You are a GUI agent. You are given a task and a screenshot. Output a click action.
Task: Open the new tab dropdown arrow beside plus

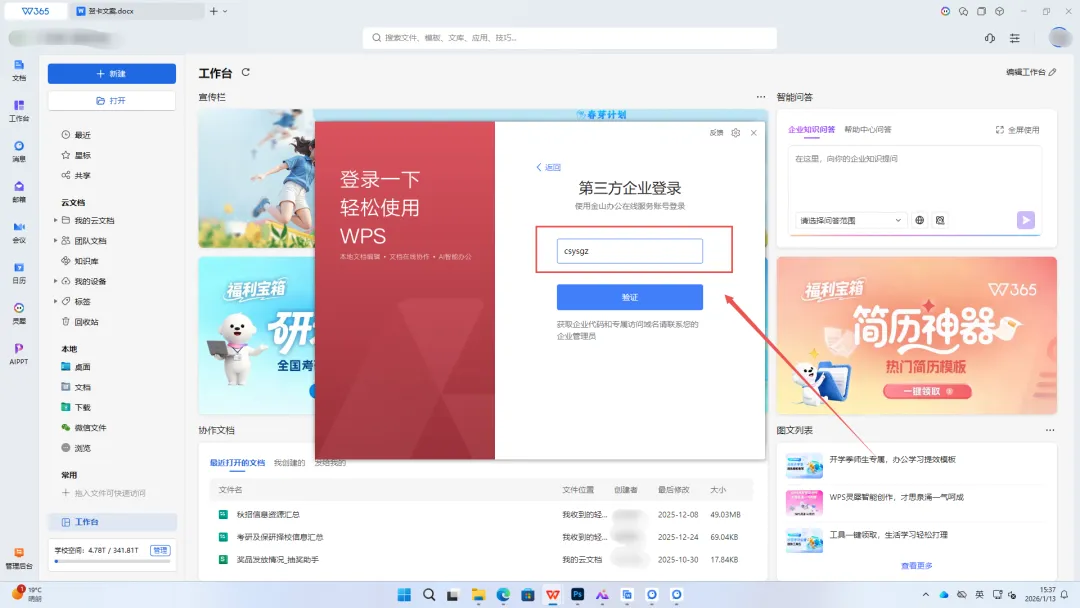point(225,11)
